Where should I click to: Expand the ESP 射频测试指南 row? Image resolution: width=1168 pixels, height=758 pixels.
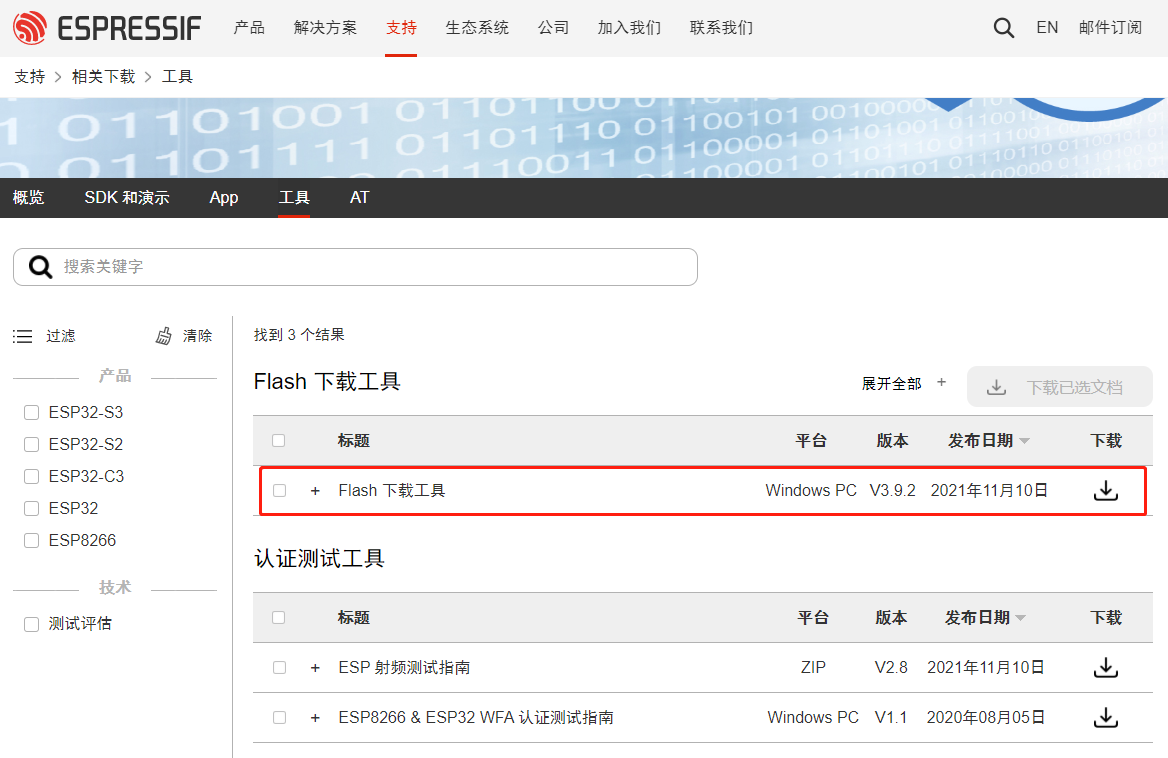[x=315, y=667]
